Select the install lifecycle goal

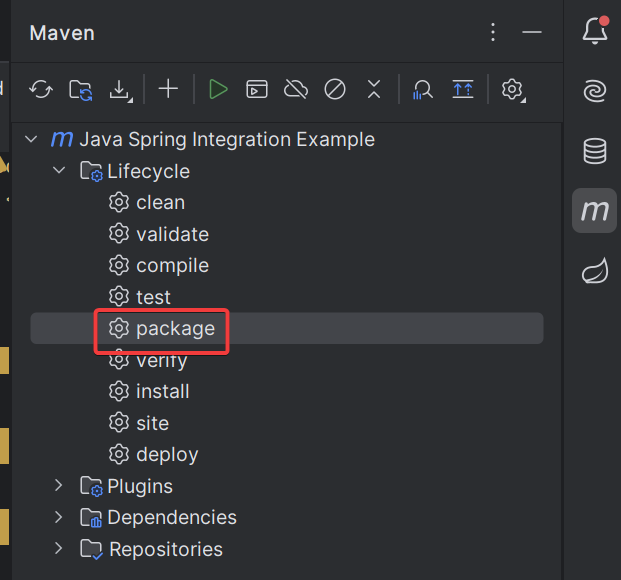click(162, 391)
